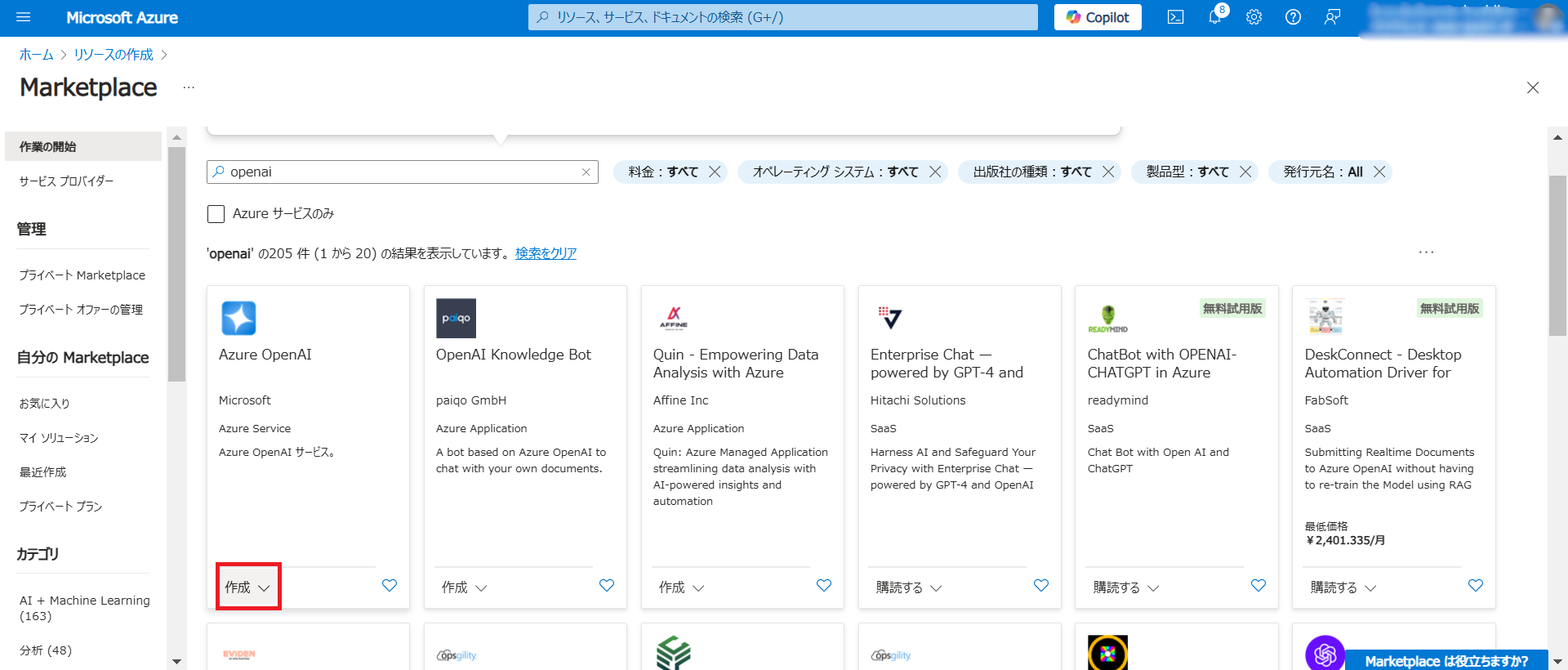Open the more options ellipsis beside Marketplace title
This screenshot has height=670, width=1568.
point(189,87)
